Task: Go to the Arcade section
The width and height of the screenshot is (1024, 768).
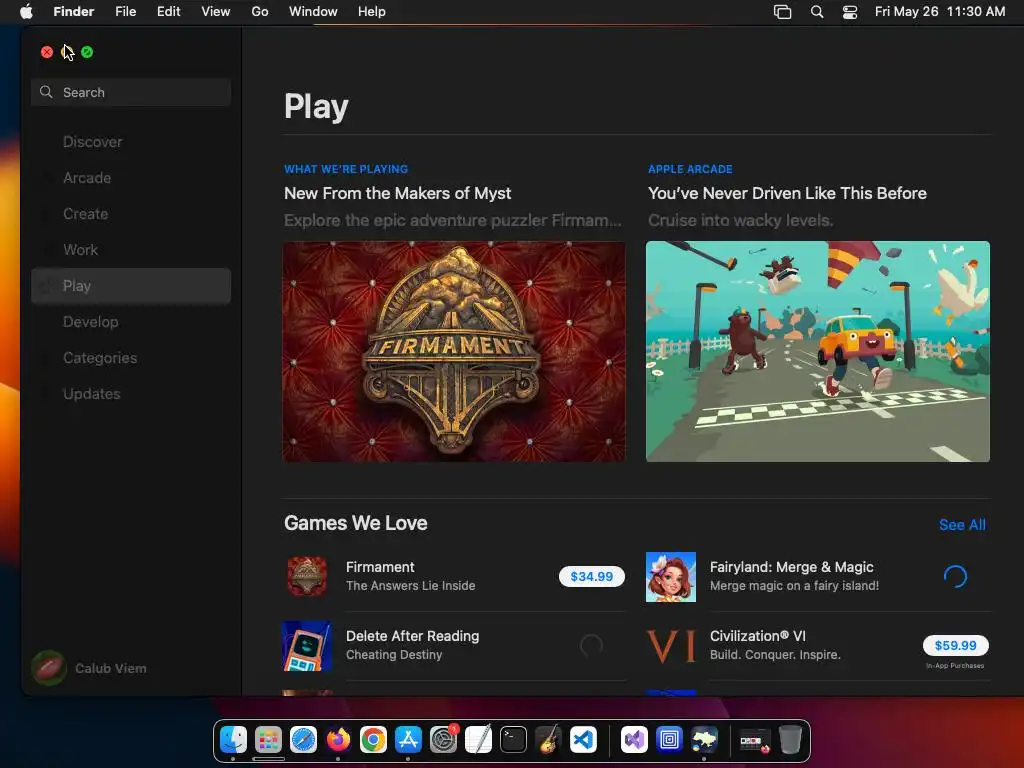Action: point(131,178)
